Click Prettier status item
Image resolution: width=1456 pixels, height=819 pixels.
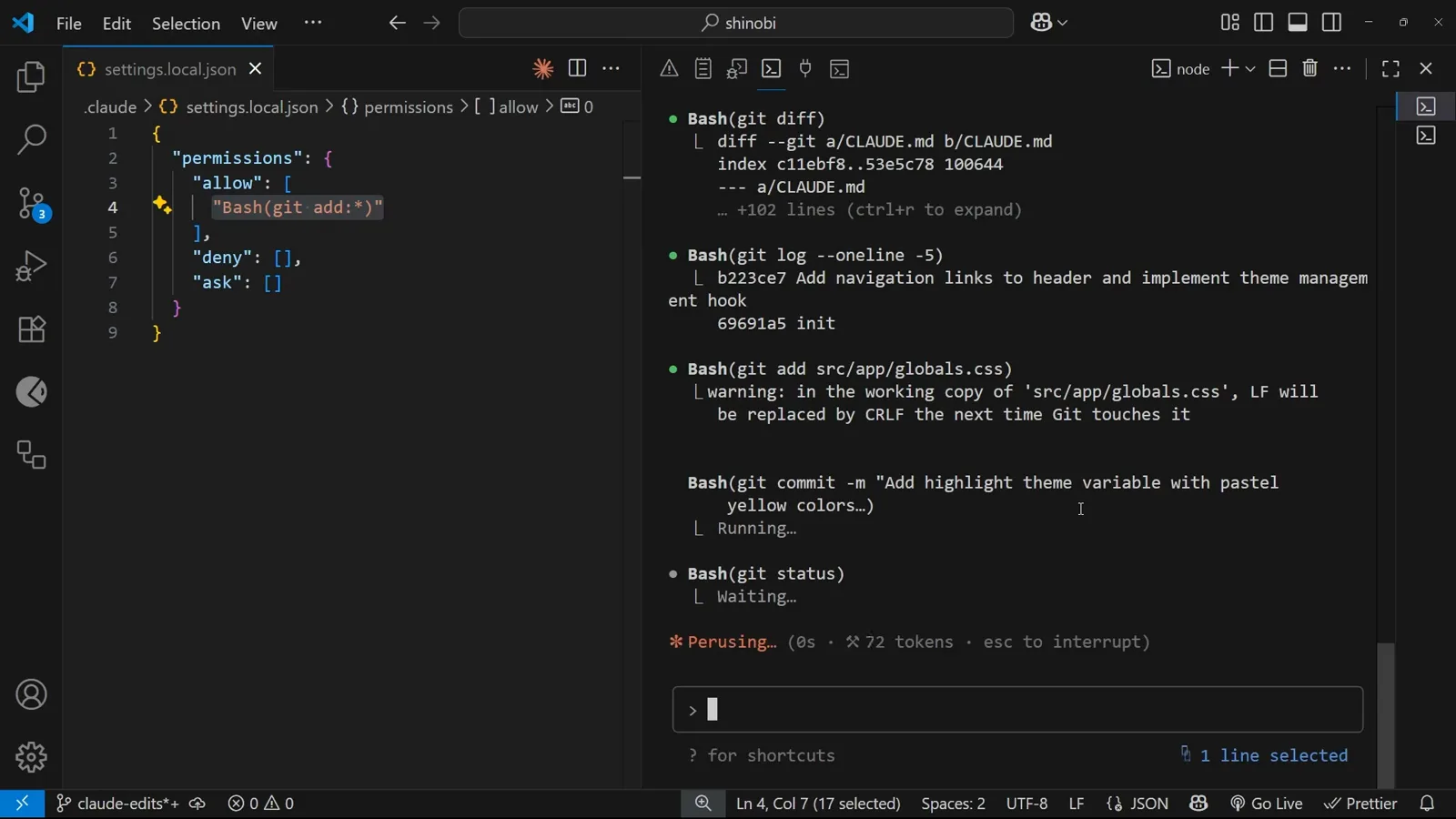(1360, 804)
